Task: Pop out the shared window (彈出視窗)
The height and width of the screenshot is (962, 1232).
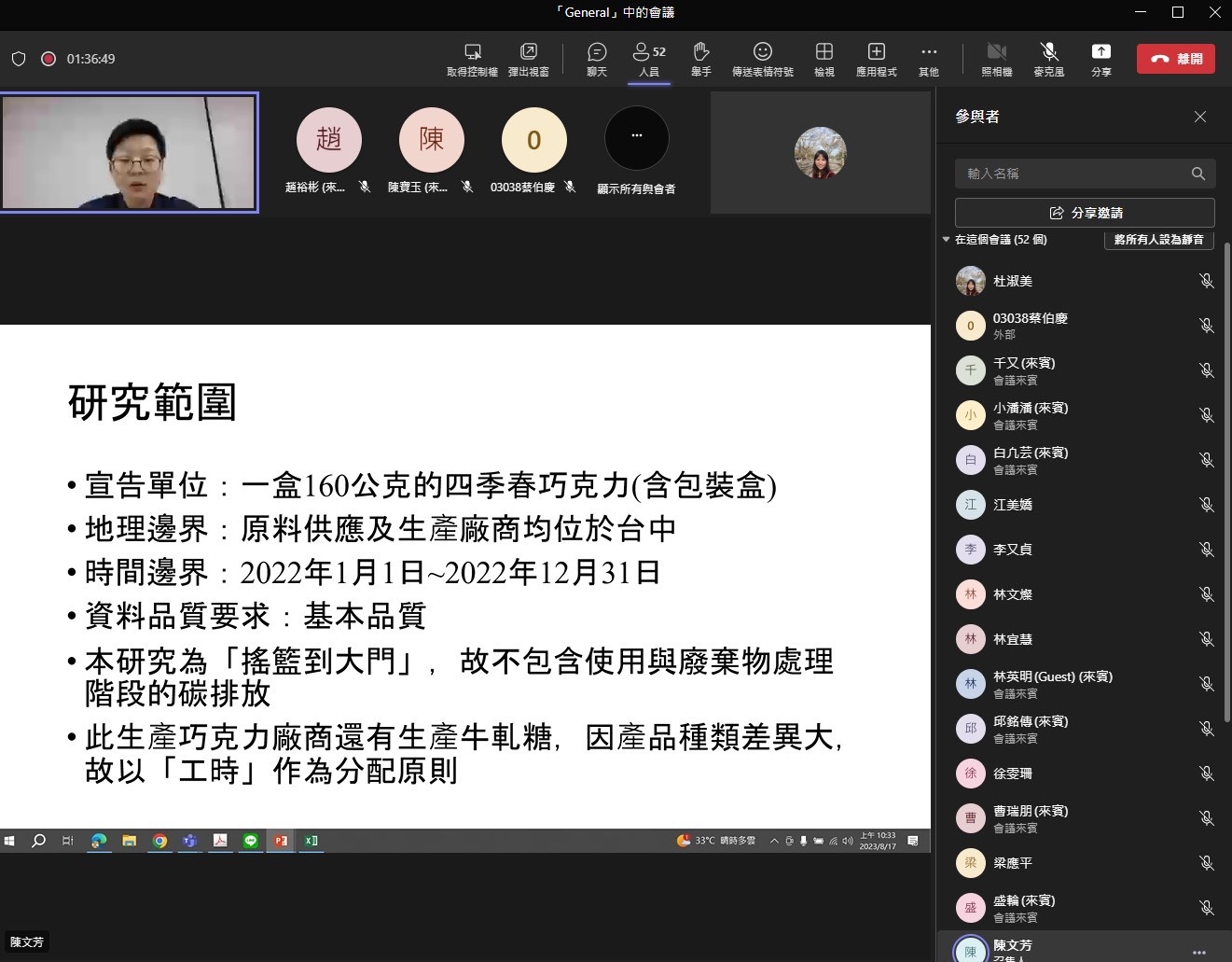Action: tap(528, 59)
